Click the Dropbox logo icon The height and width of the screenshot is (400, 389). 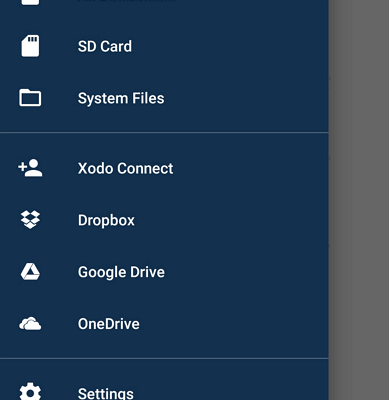30,220
